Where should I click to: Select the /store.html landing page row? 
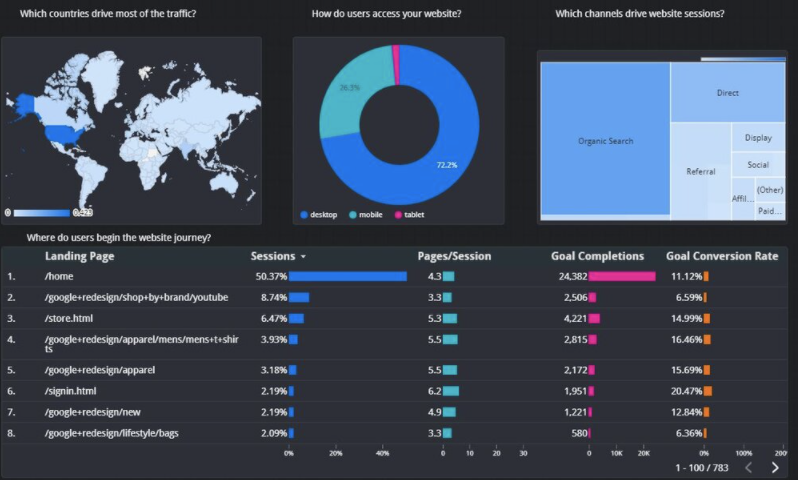coord(67,318)
